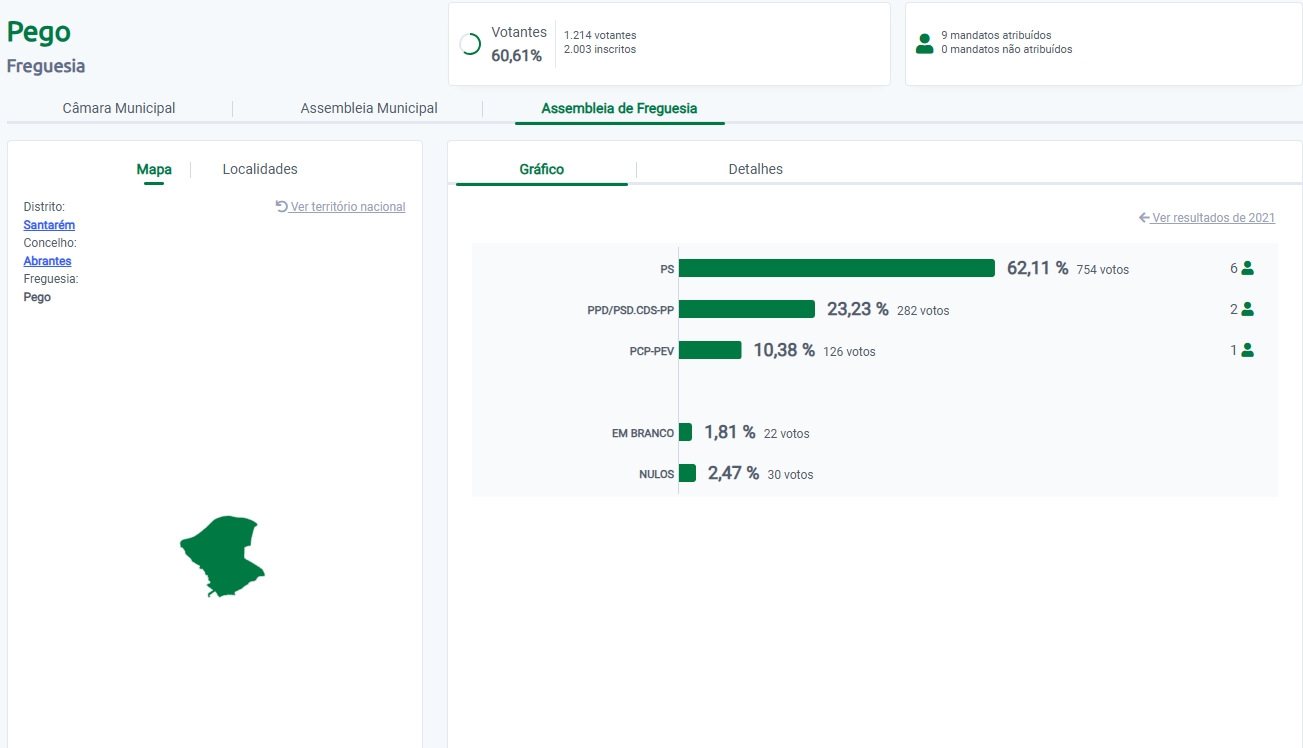Screen dimensions: 1303x748
Task: Open the Assembleia Municipal tab
Action: (369, 108)
